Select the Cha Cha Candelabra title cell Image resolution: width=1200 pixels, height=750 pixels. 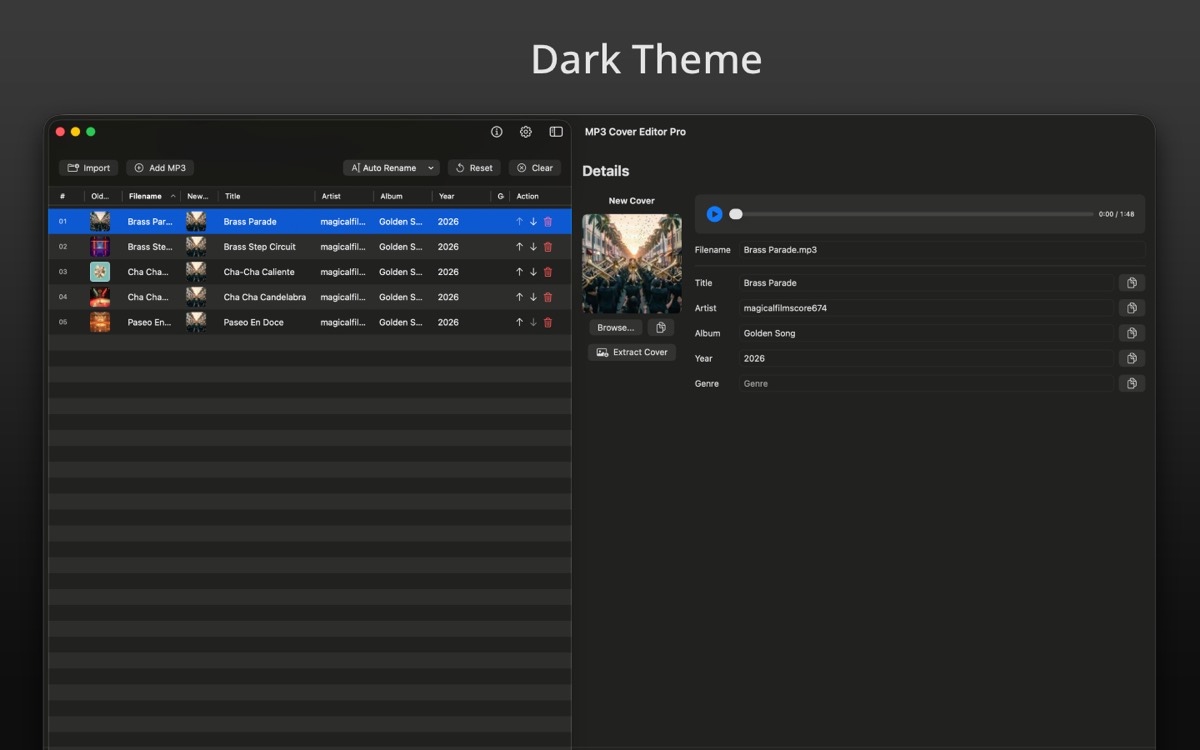(x=265, y=297)
